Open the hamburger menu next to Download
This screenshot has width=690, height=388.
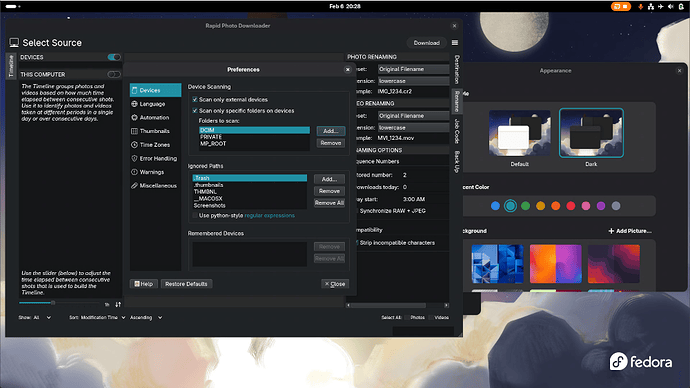(455, 43)
